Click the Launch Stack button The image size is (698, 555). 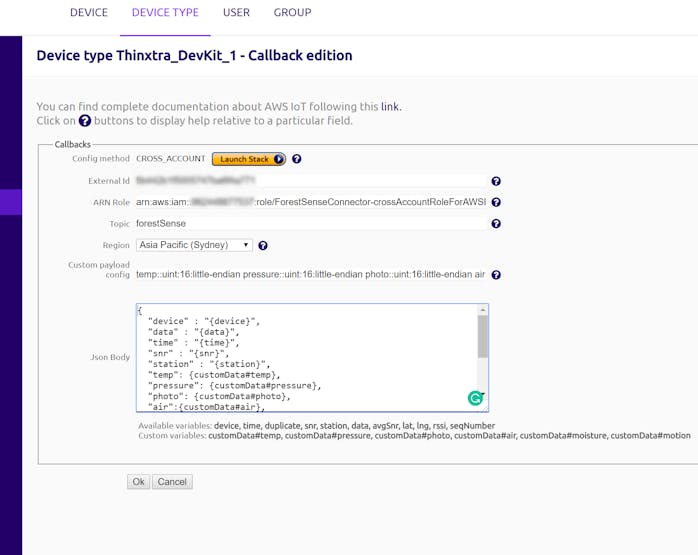pos(249,159)
